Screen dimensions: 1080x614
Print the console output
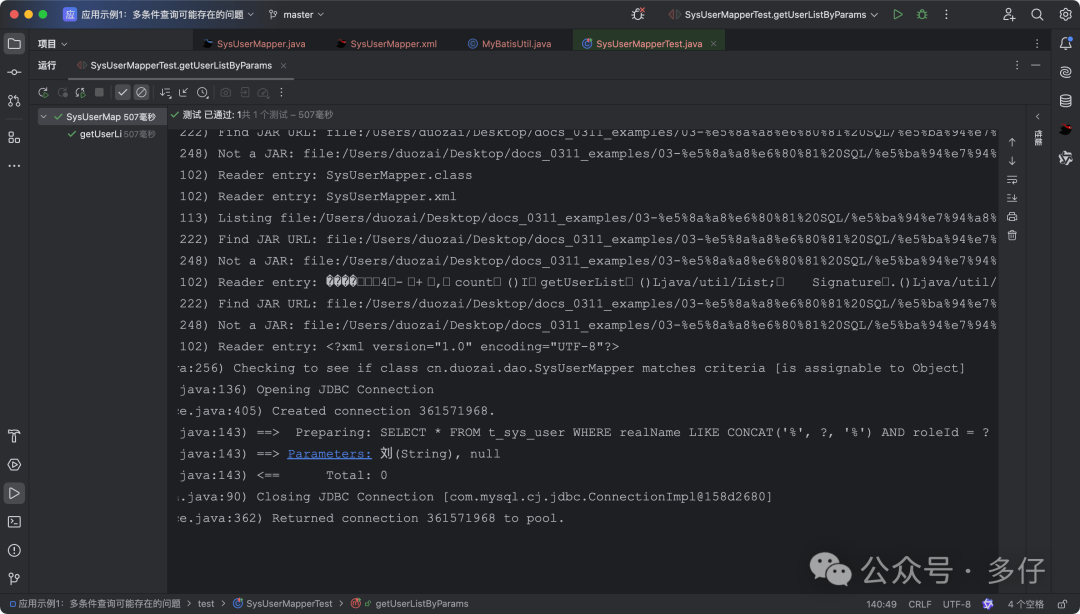tap(1012, 216)
